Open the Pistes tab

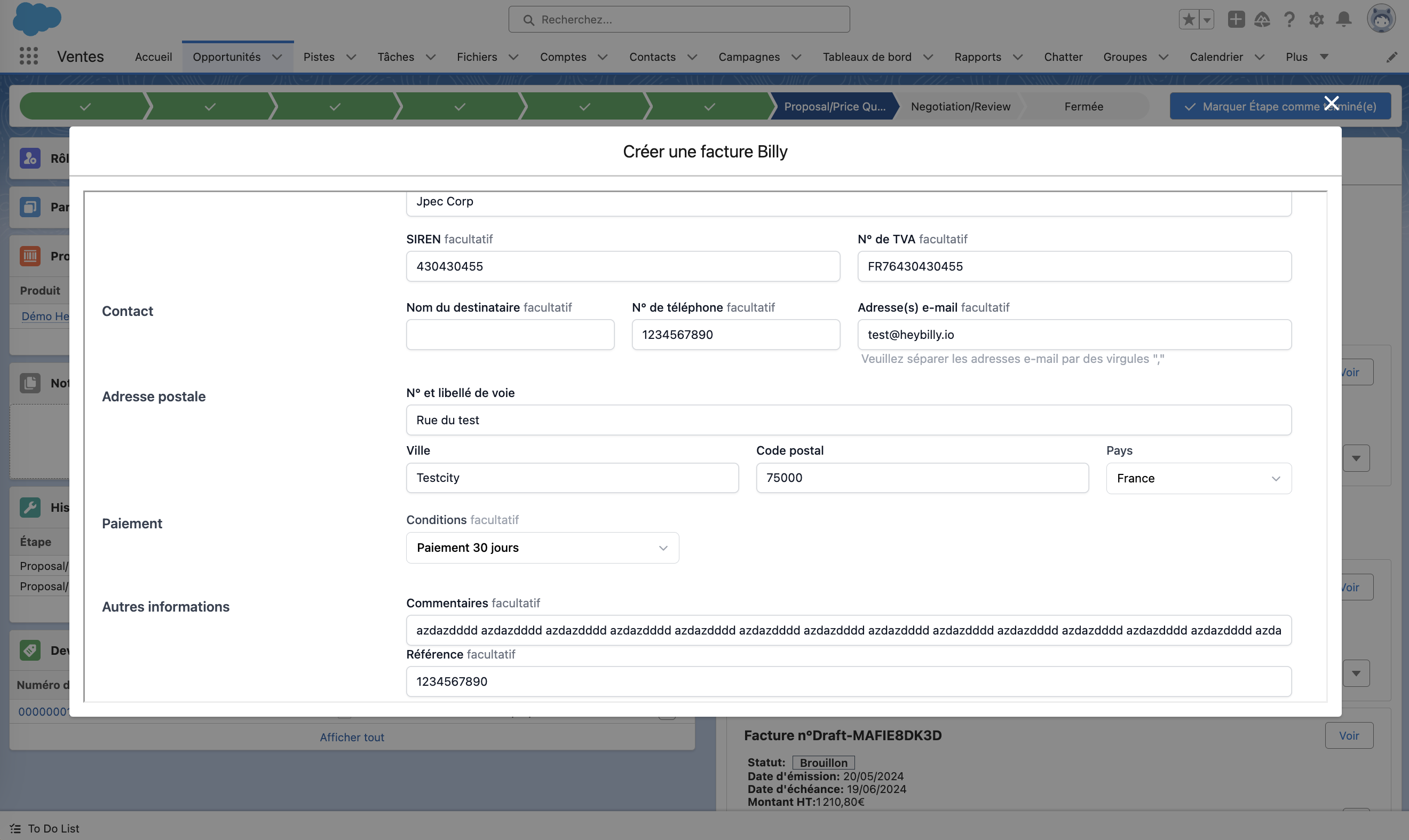click(x=319, y=57)
